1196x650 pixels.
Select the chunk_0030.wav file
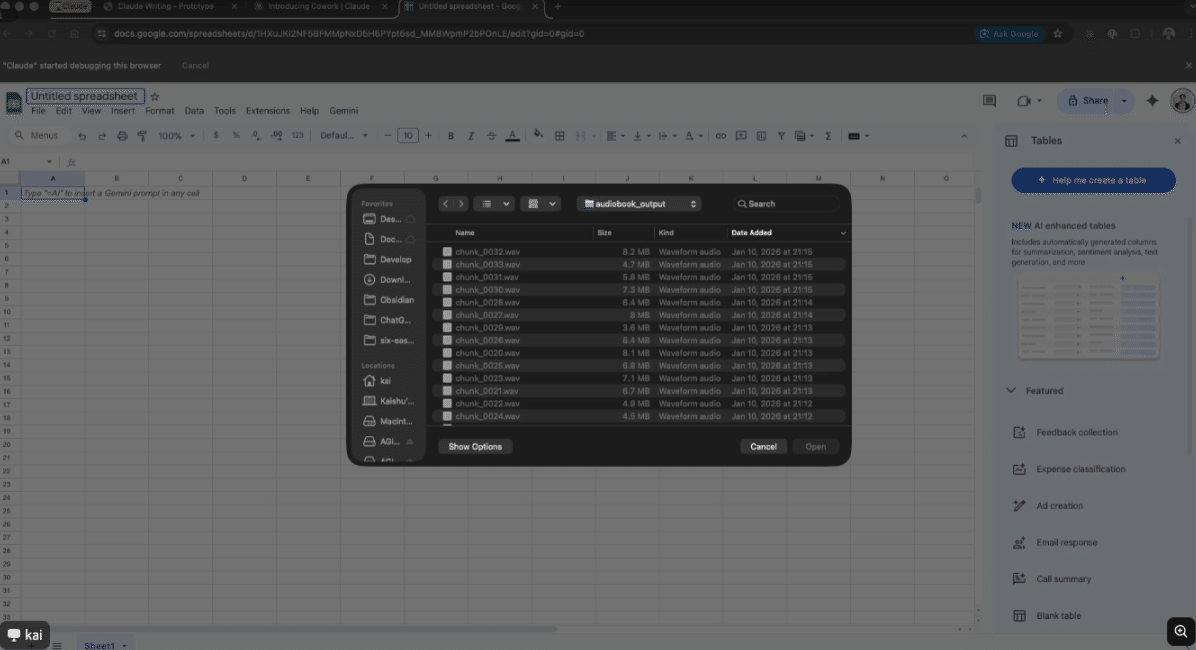(x=487, y=290)
